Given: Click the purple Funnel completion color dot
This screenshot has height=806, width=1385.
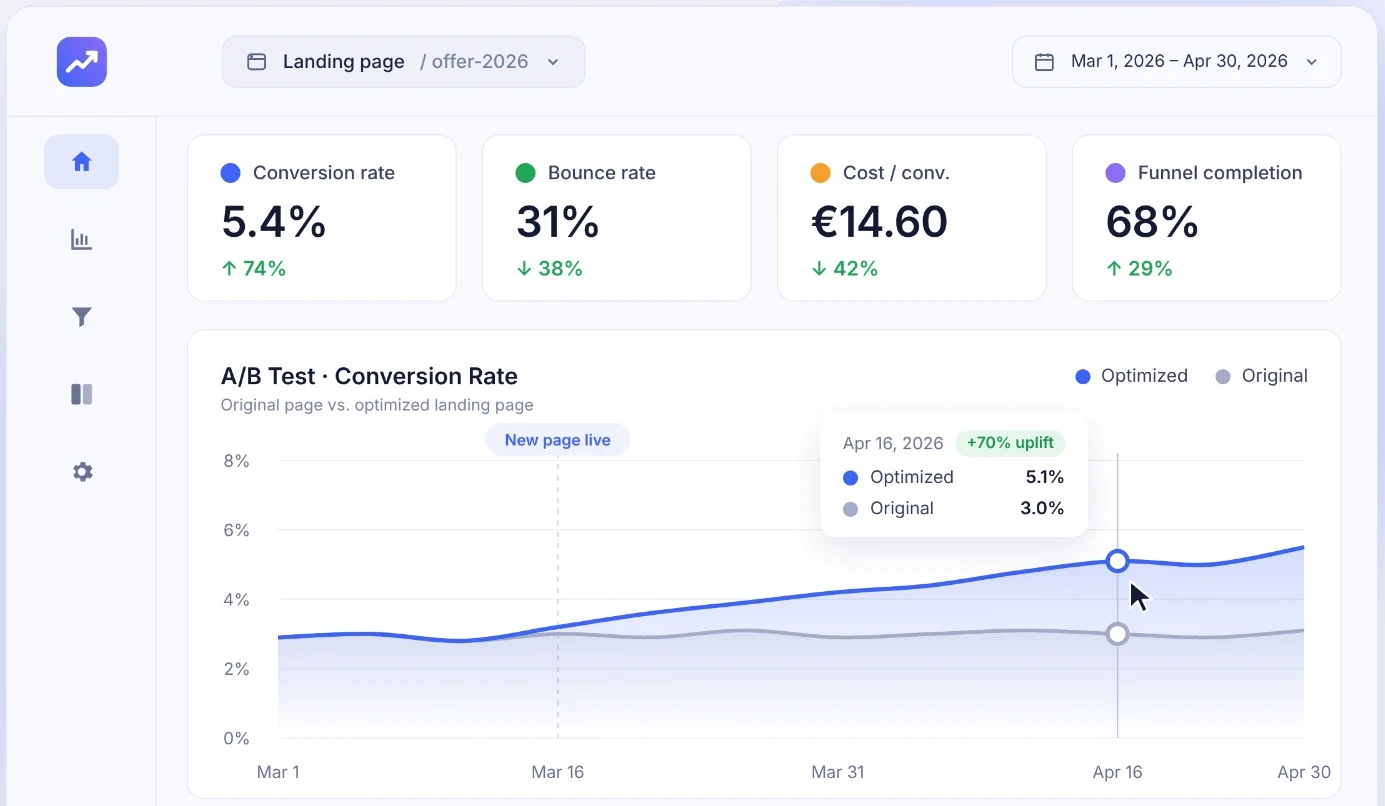Looking at the screenshot, I should coord(1116,173).
